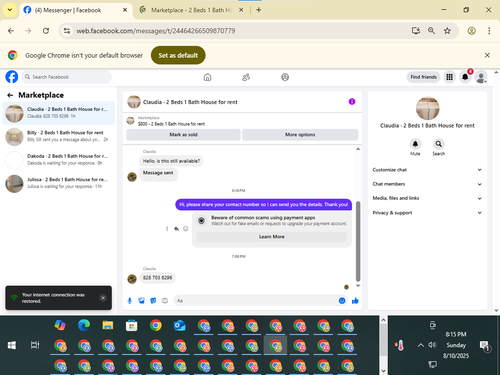
Task: Open the Friends icon in top navigation
Action: [x=246, y=77]
